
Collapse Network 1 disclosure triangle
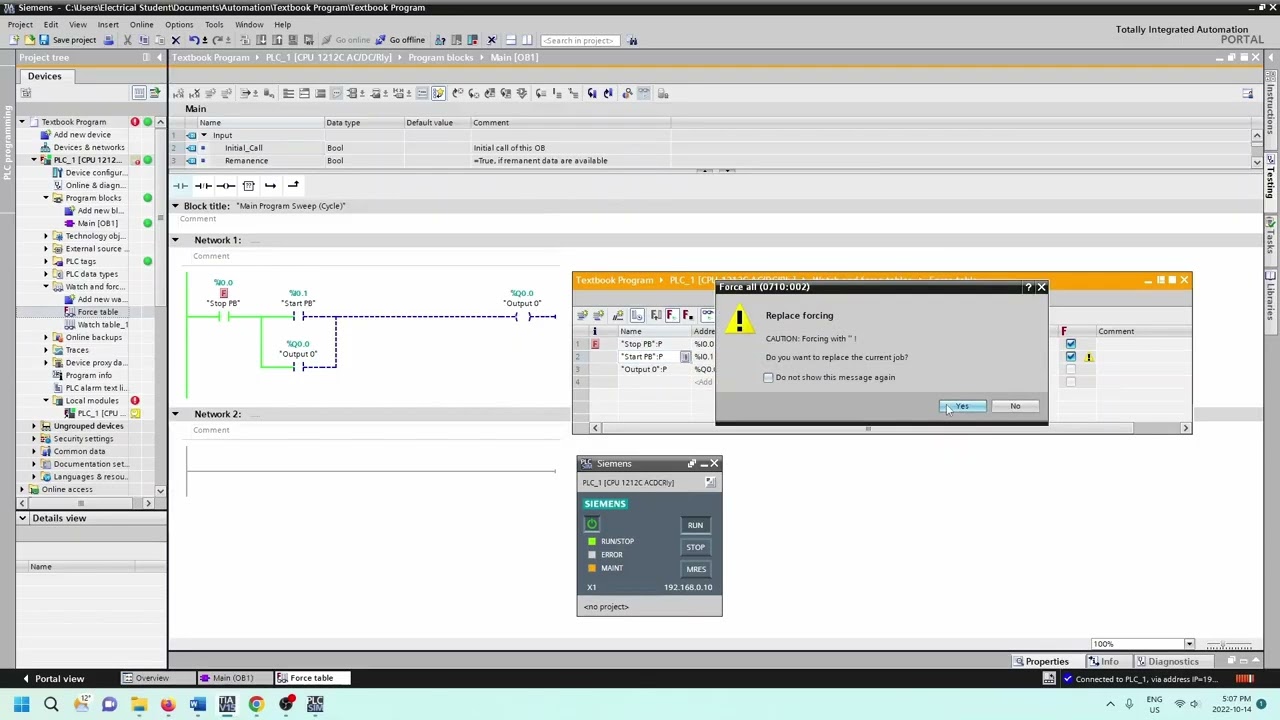coord(175,240)
